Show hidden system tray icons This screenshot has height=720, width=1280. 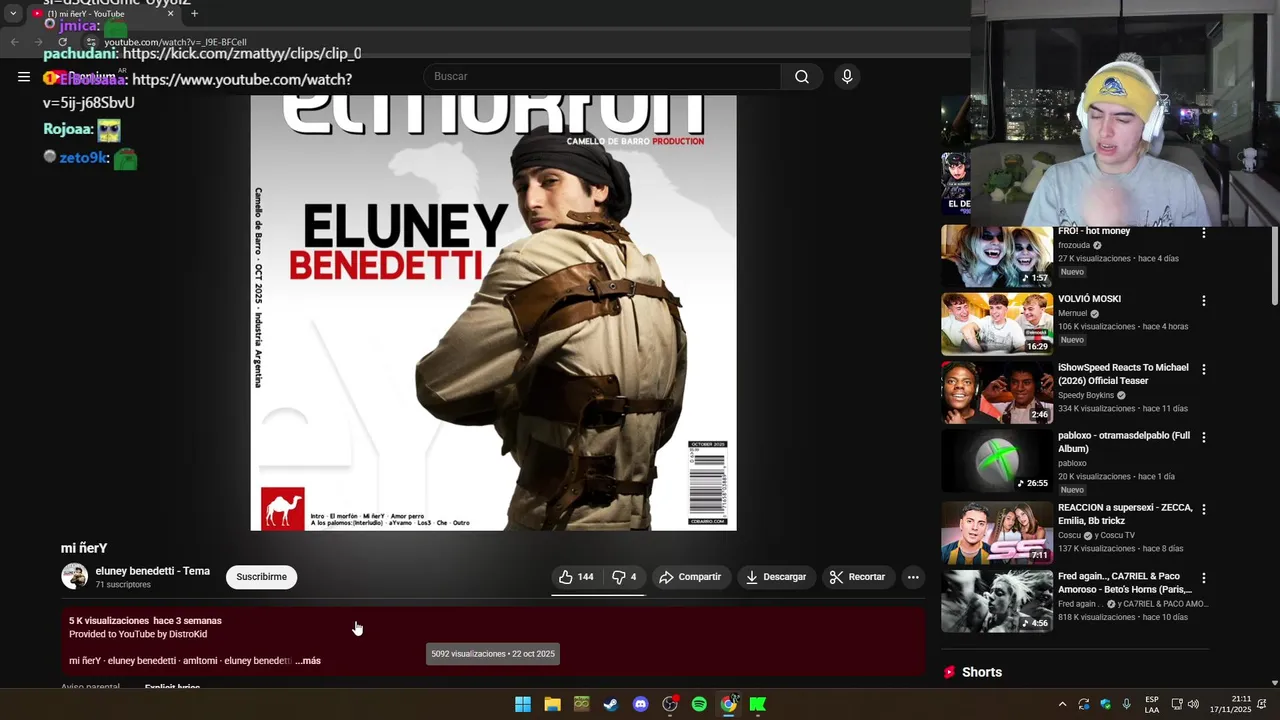click(1062, 704)
